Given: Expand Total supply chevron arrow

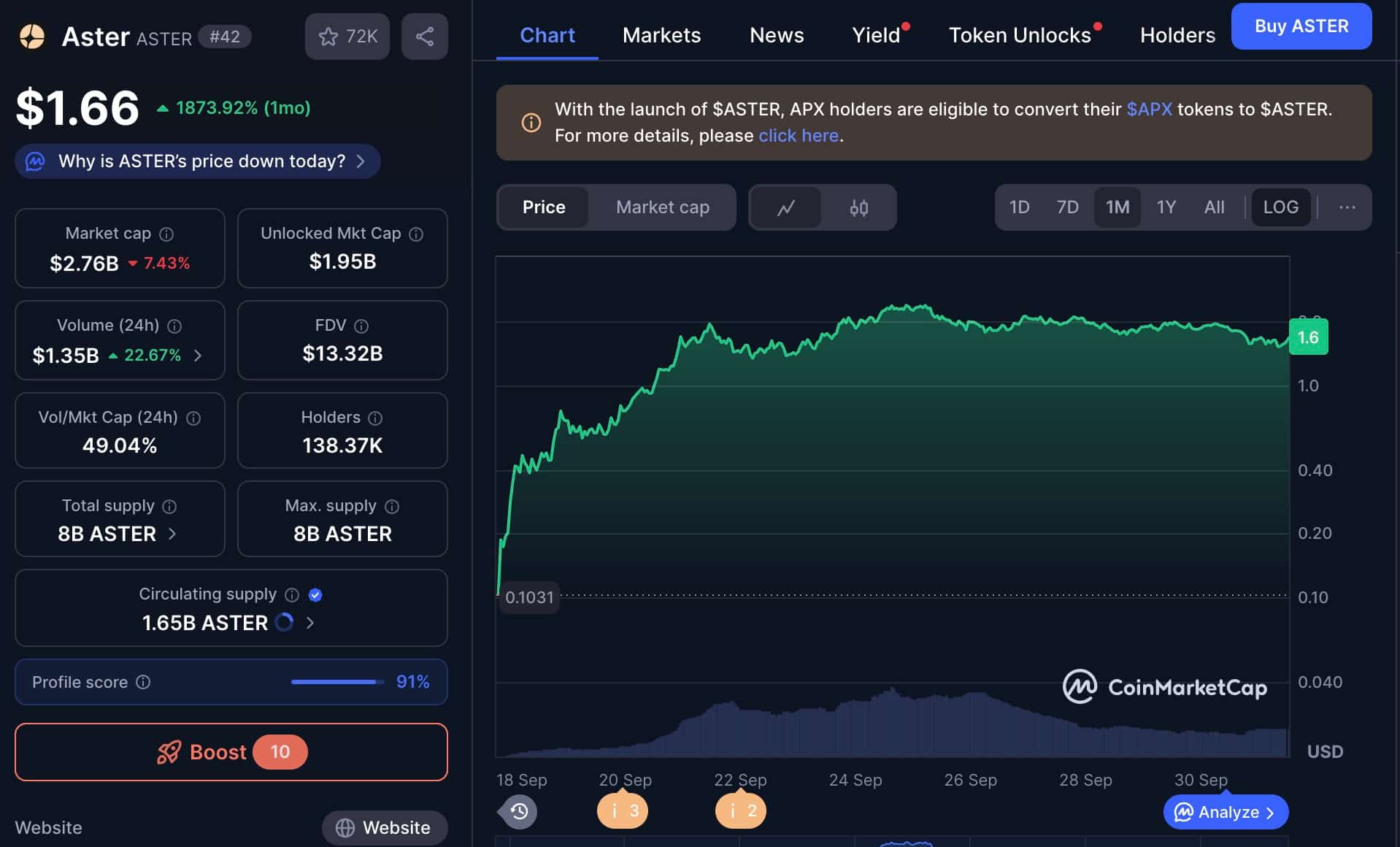Looking at the screenshot, I should [x=172, y=534].
